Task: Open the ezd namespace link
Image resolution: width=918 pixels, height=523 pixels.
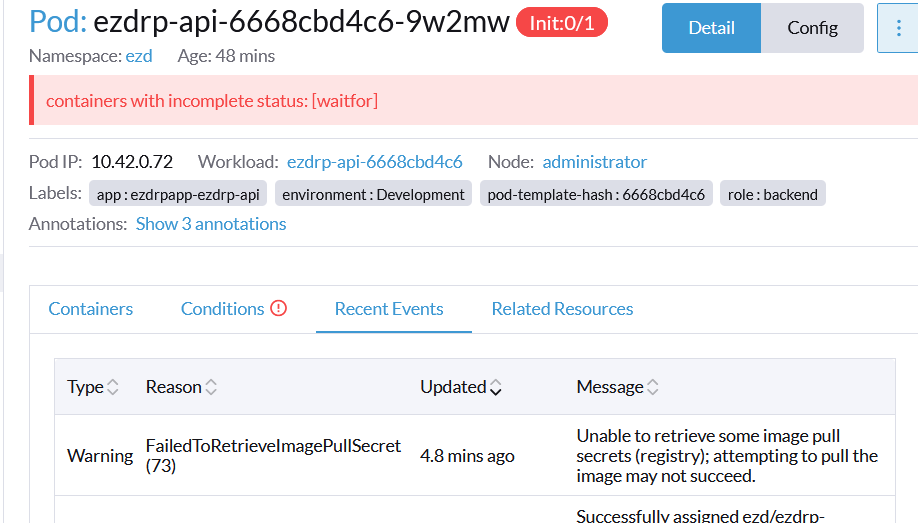Action: tap(139, 56)
